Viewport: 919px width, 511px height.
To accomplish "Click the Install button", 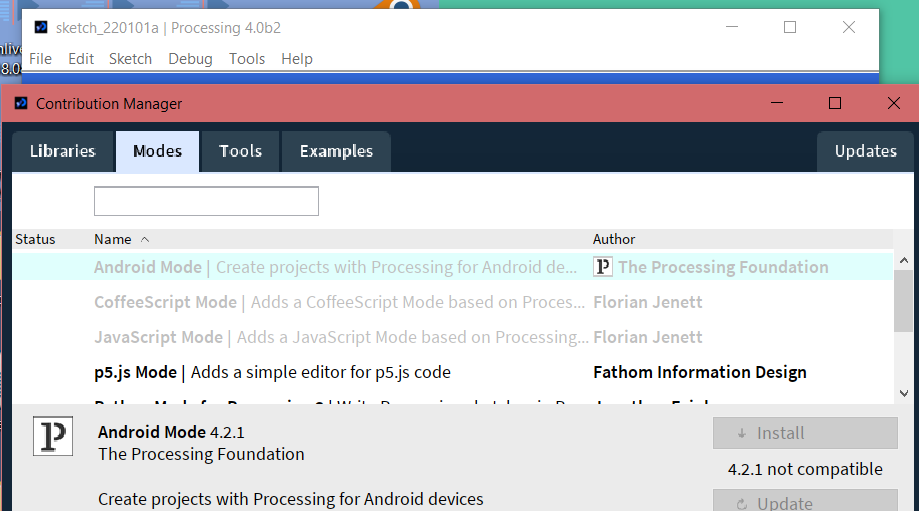I will click(x=805, y=433).
